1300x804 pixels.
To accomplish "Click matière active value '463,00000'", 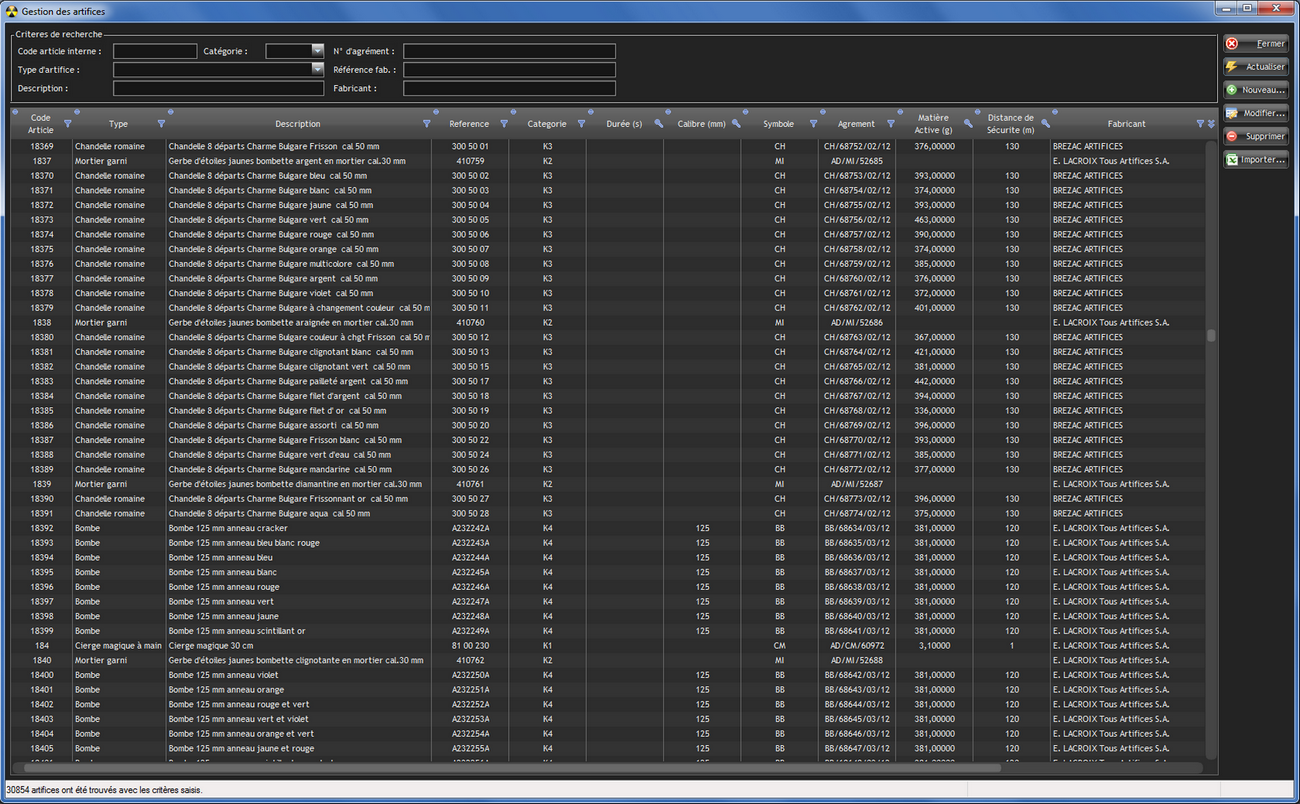I will click(934, 220).
